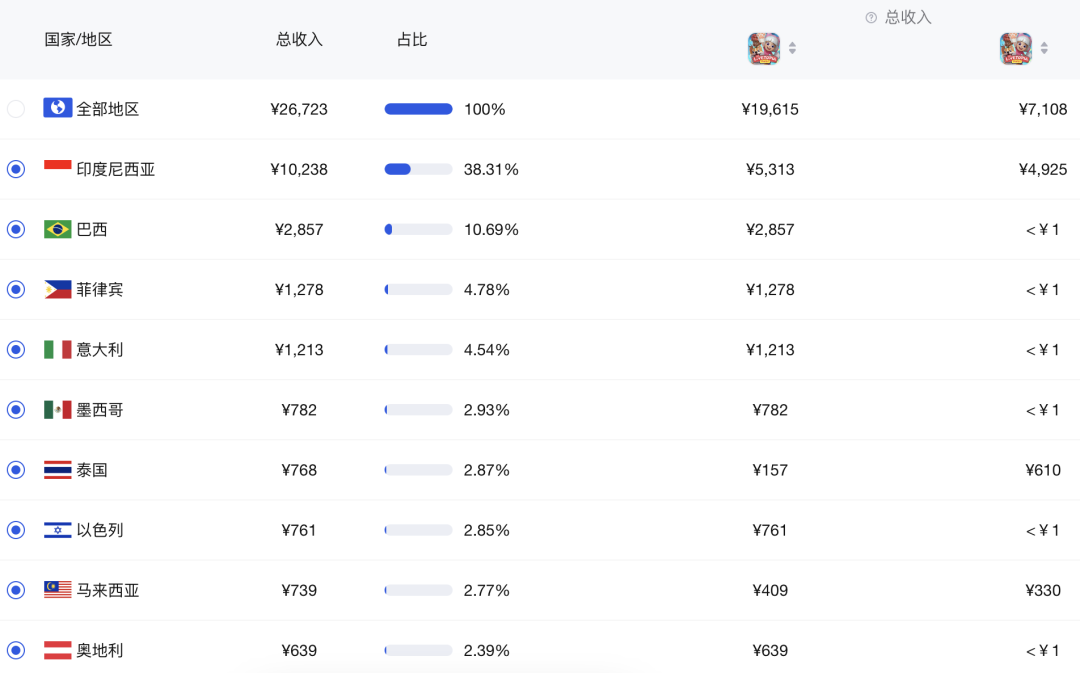
Task: Select the 全部地区 radio button
Action: point(16,109)
